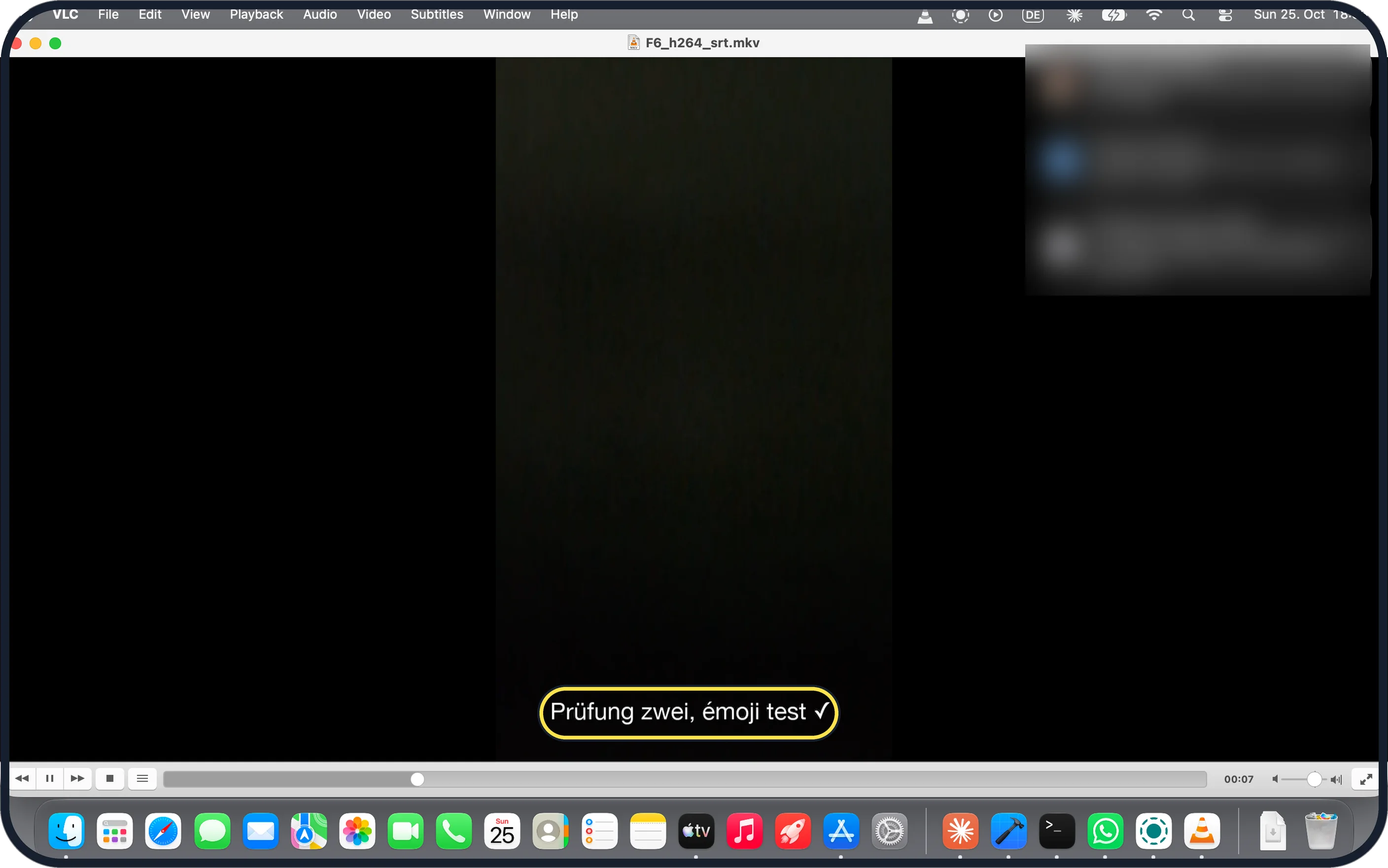Click the rewind playback button
This screenshot has height=868, width=1388.
click(22, 778)
